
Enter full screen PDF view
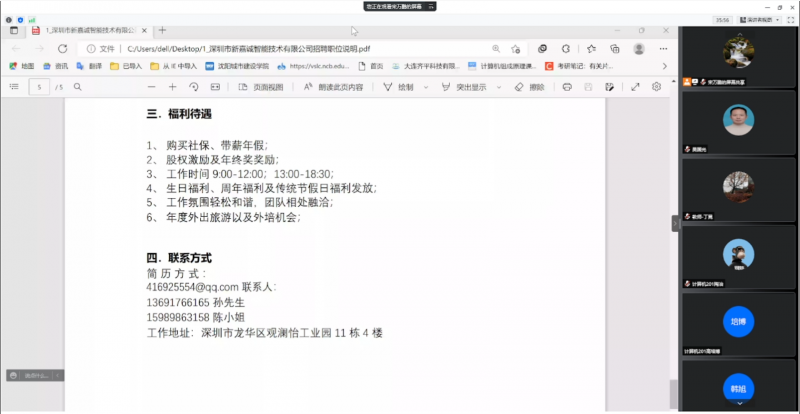point(634,87)
